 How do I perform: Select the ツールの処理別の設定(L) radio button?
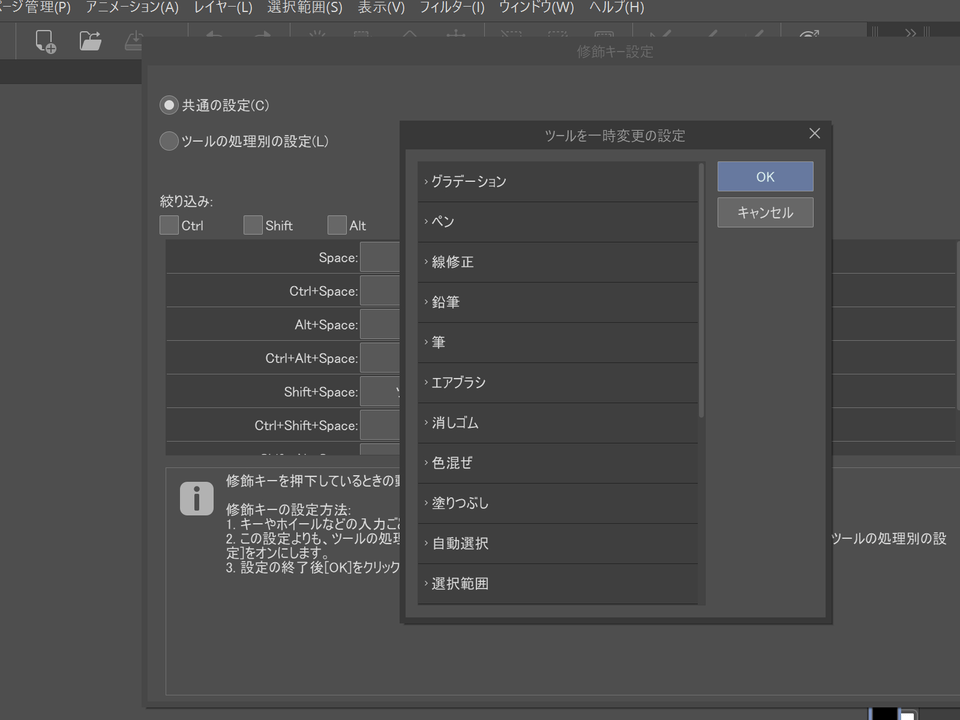coord(169,141)
